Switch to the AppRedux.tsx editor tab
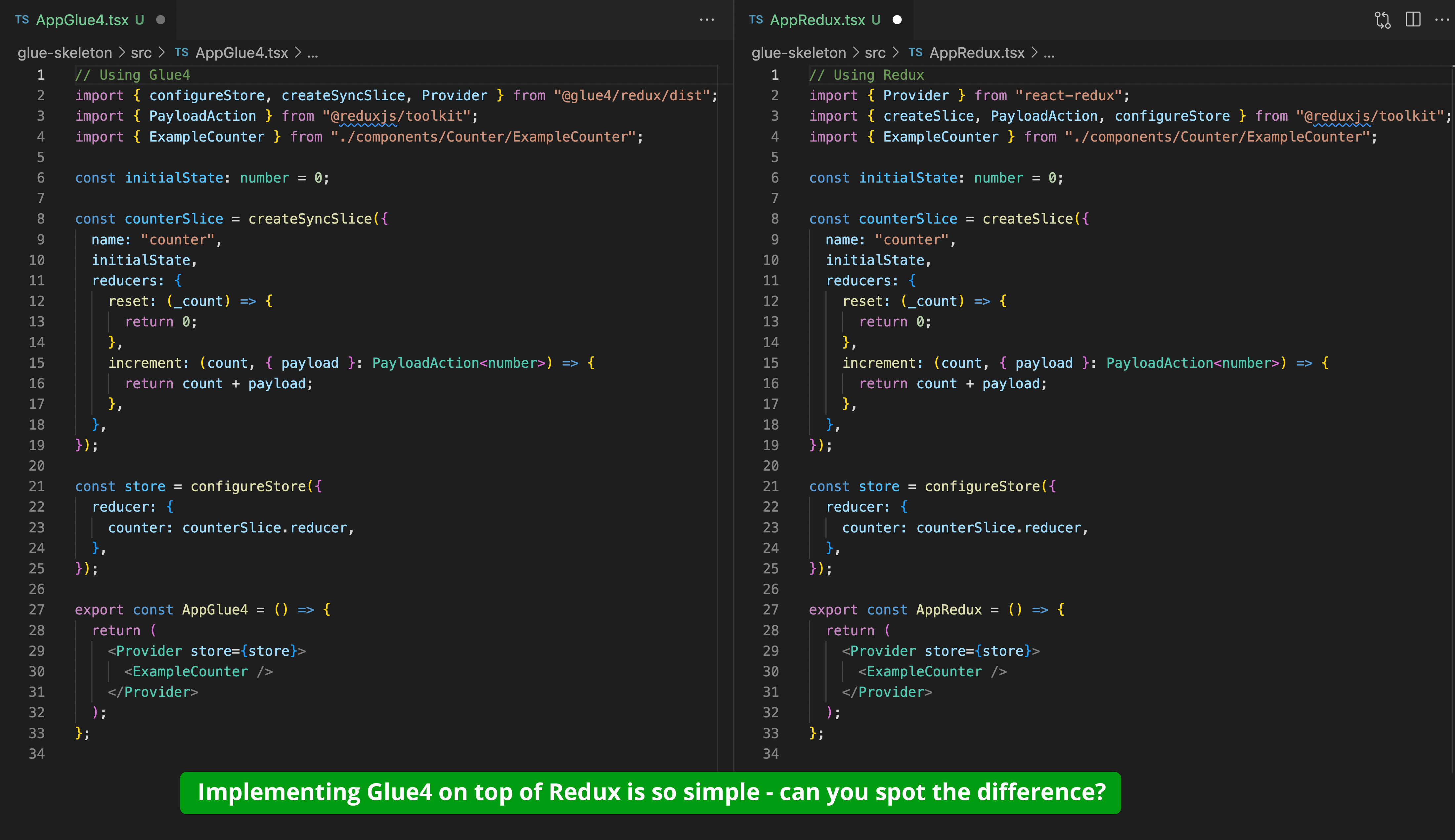 [824, 20]
